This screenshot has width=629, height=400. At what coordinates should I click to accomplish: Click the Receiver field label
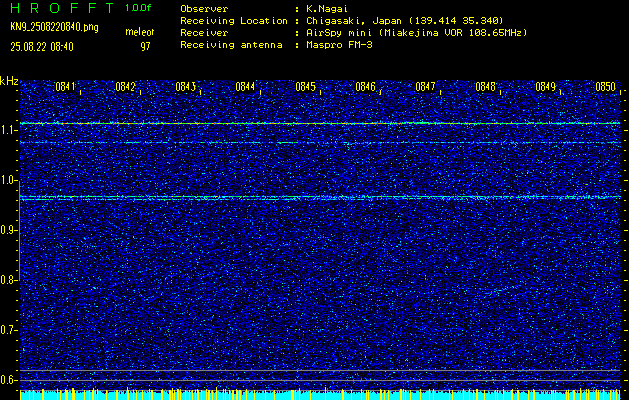coord(204,33)
